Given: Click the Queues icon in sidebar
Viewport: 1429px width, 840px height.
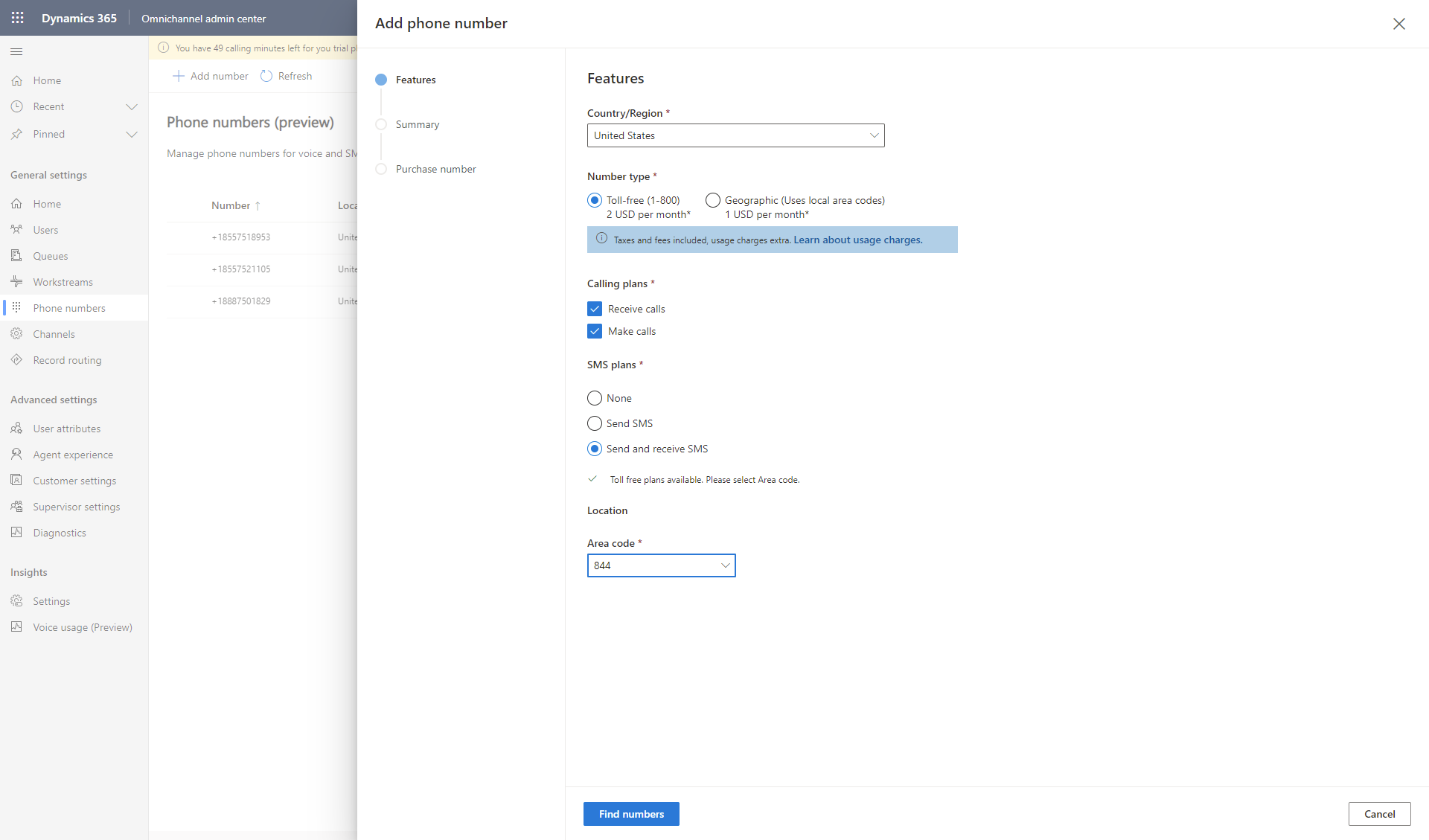Looking at the screenshot, I should pyautogui.click(x=16, y=255).
